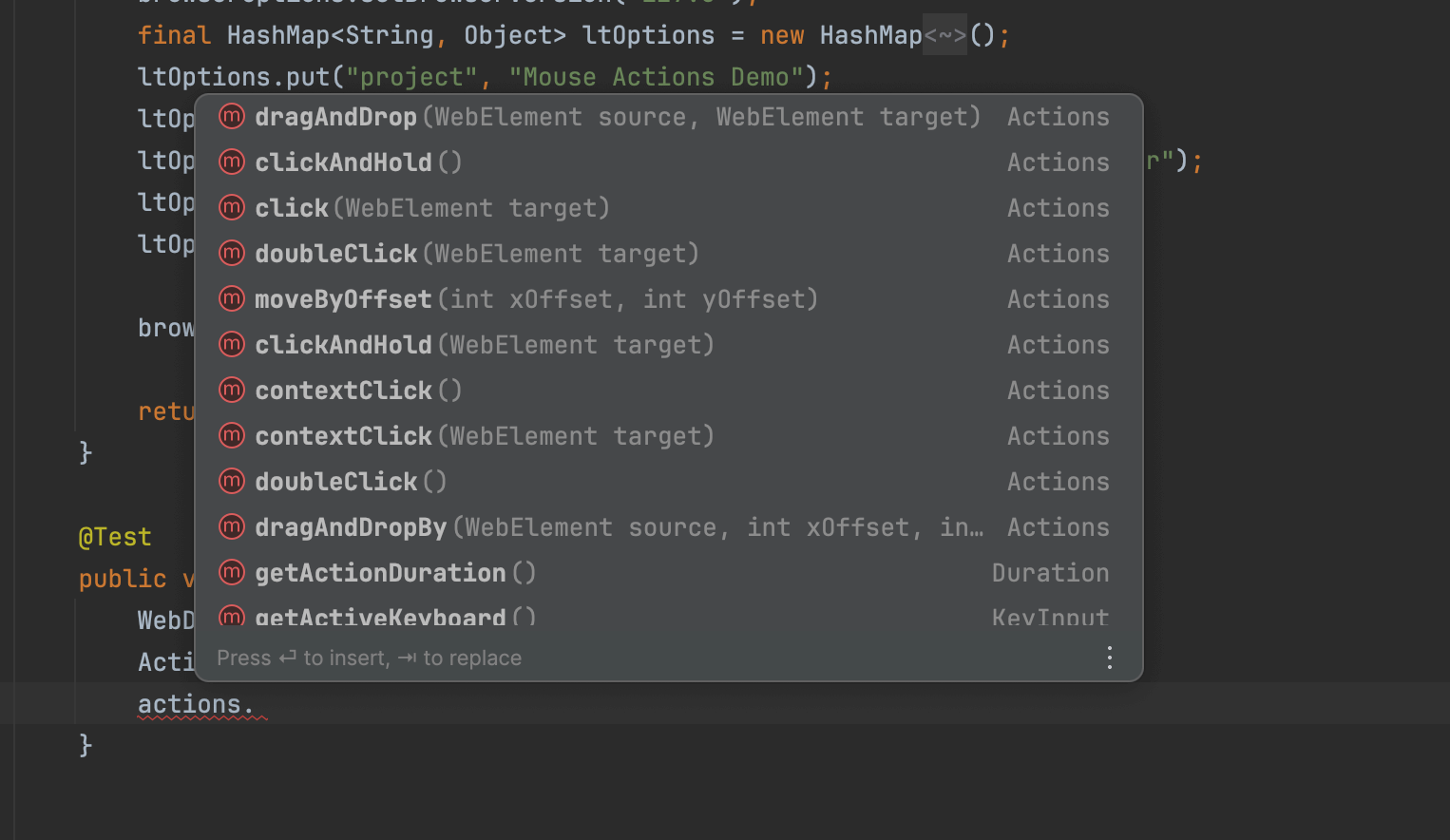Click the method icon next to dragAndDropBy
Image resolution: width=1450 pixels, height=840 pixels.
[231, 526]
